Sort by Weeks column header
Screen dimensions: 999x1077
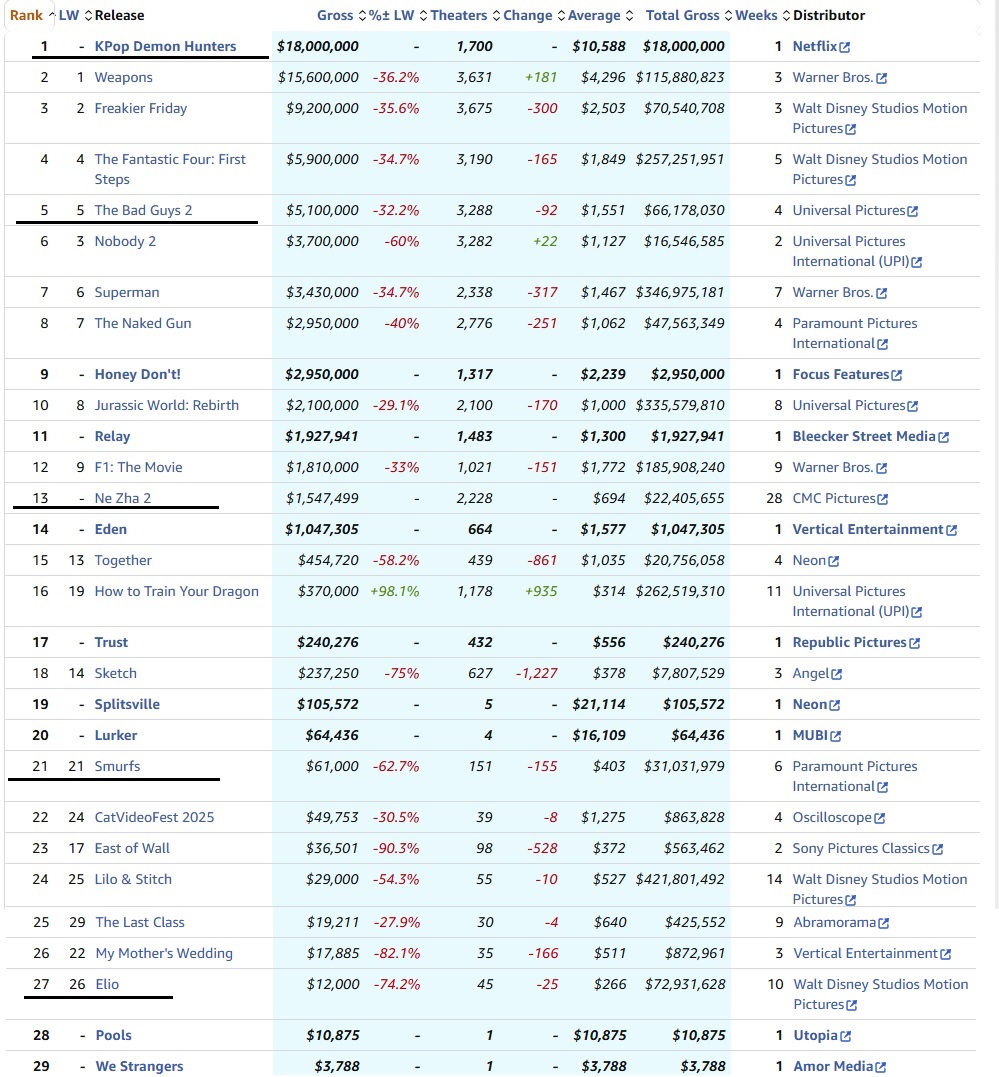(763, 15)
